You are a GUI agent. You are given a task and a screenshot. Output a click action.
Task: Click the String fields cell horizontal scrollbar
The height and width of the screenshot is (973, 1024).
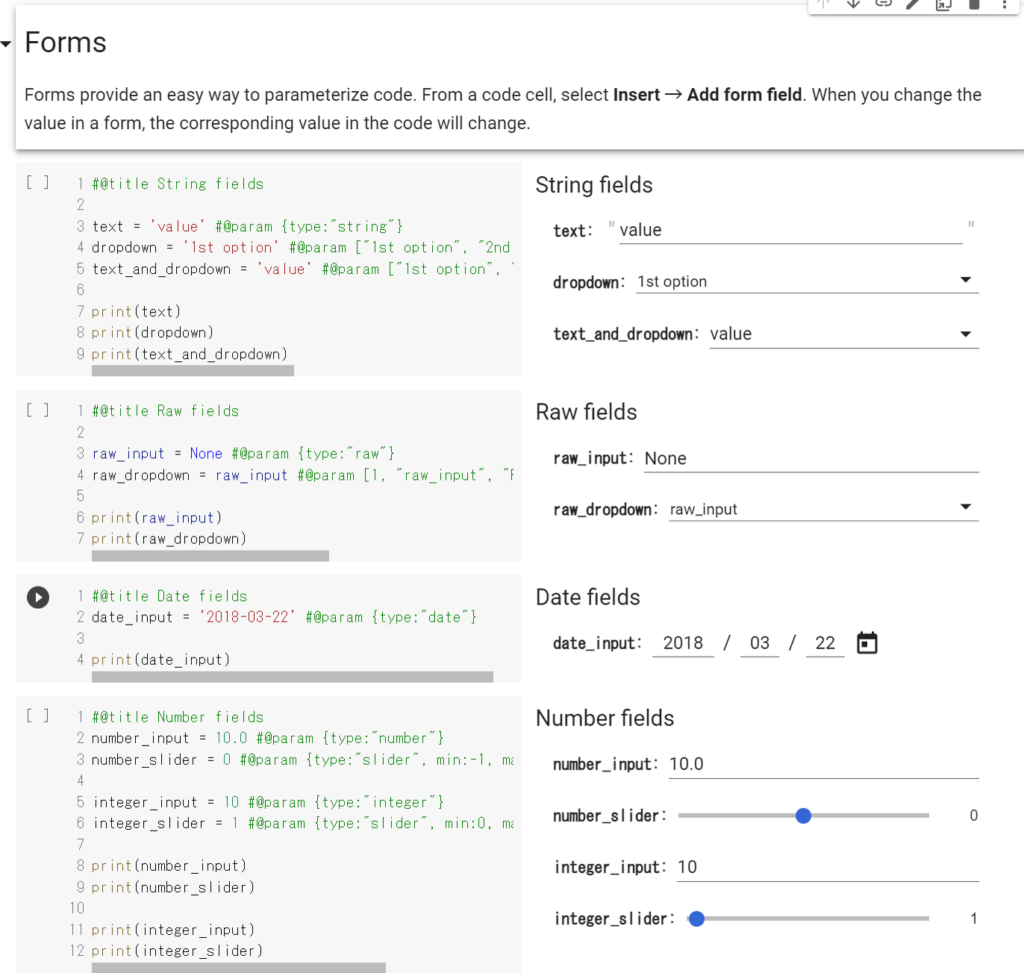coord(193,371)
